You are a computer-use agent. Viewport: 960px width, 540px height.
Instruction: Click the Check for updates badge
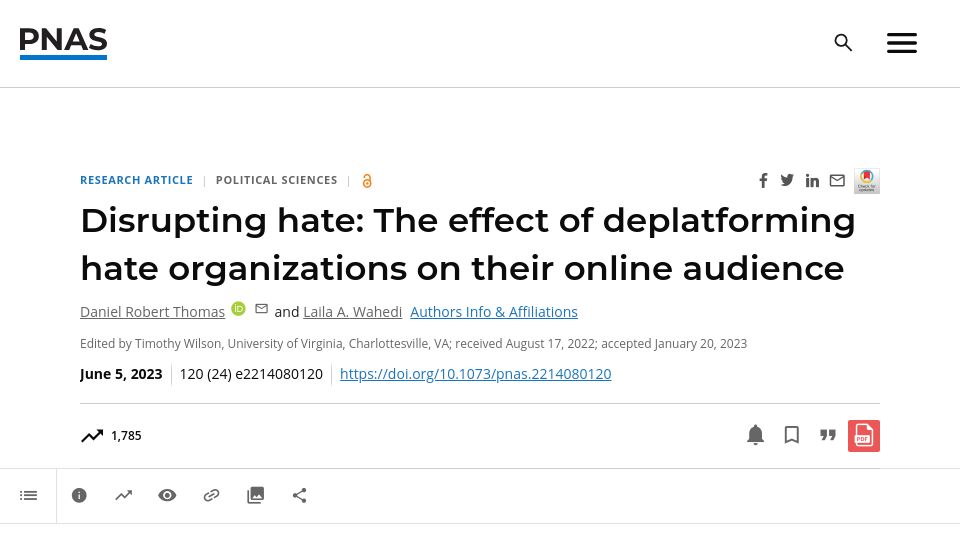[867, 181]
